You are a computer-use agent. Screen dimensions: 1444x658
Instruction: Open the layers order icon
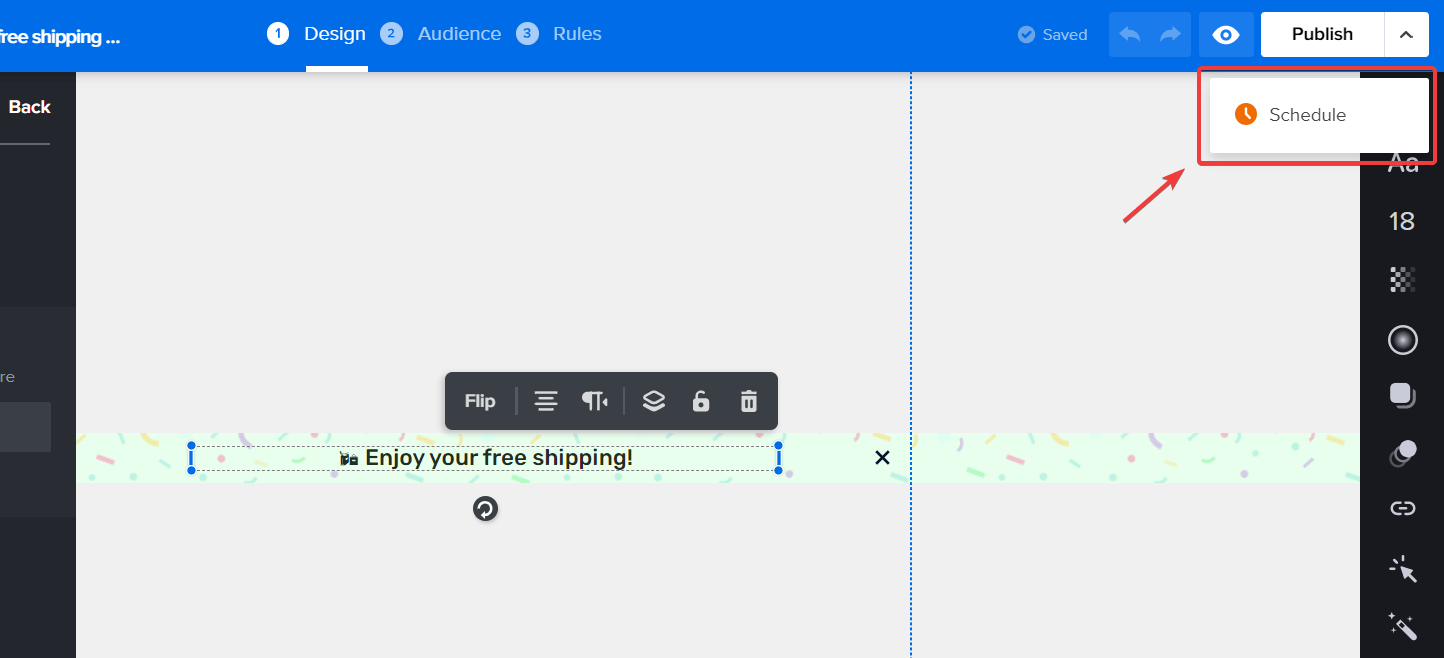[654, 401]
